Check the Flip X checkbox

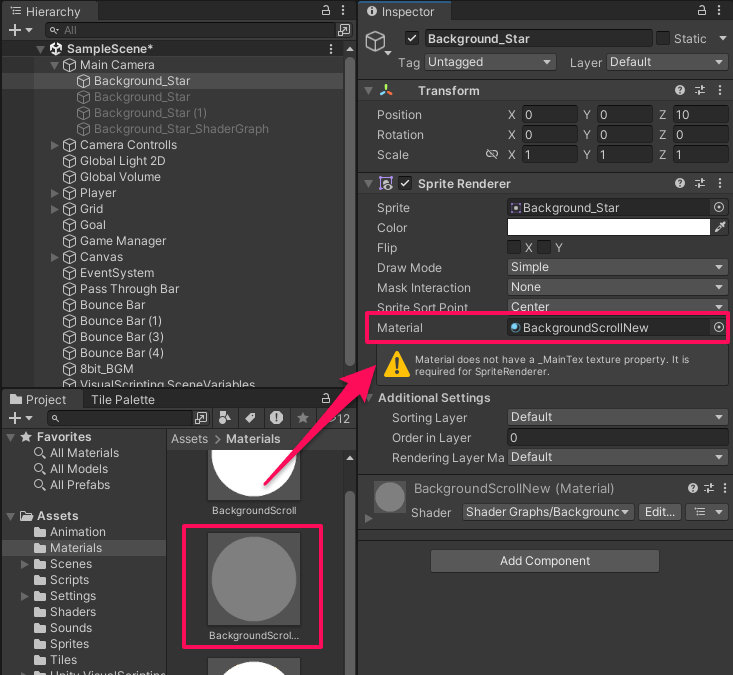click(x=514, y=247)
